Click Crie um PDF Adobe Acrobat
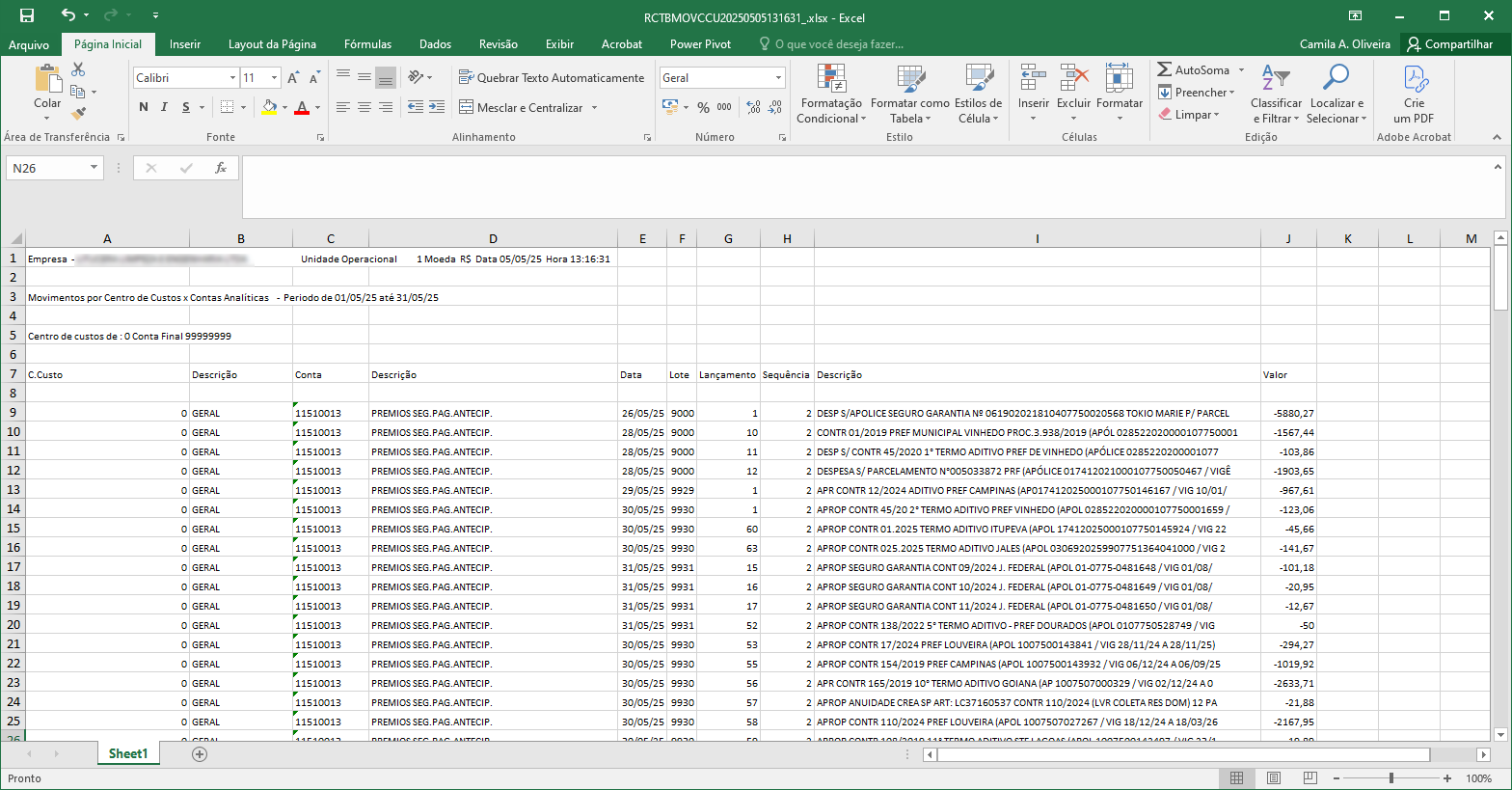Image resolution: width=1512 pixels, height=790 pixels. (1414, 94)
